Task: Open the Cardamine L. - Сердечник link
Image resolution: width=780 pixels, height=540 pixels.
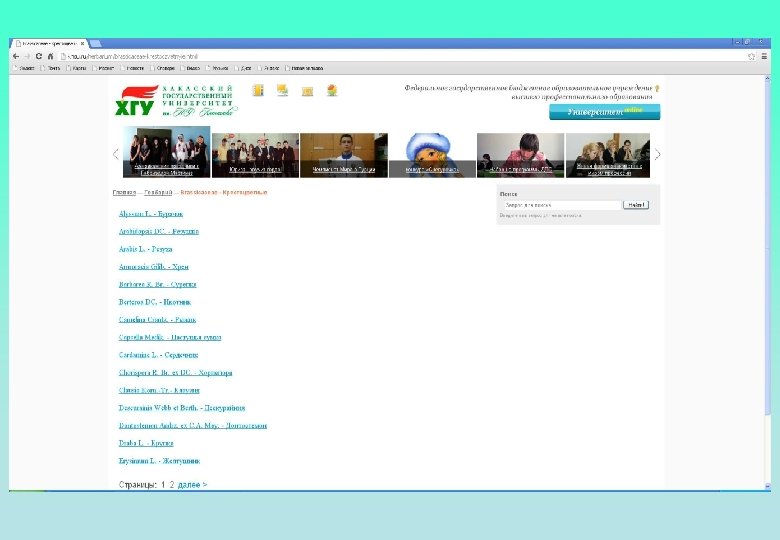Action: [159, 355]
